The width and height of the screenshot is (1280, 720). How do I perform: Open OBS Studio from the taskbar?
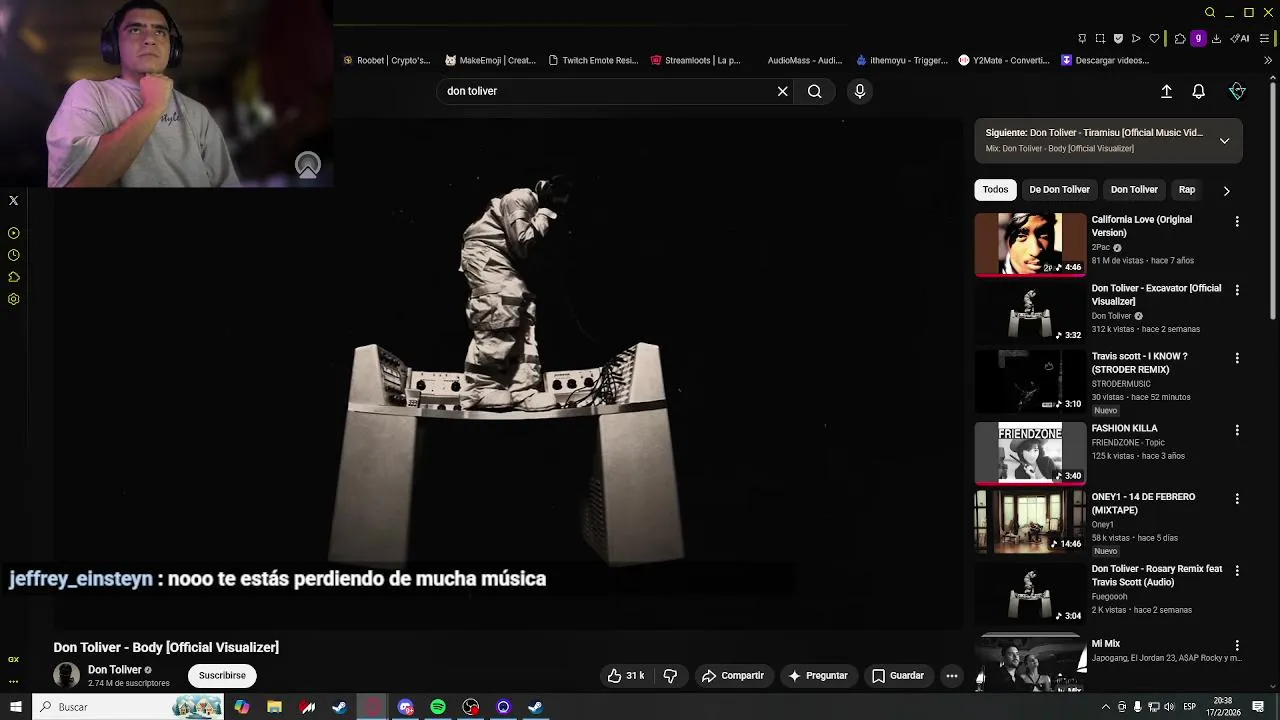click(x=471, y=707)
